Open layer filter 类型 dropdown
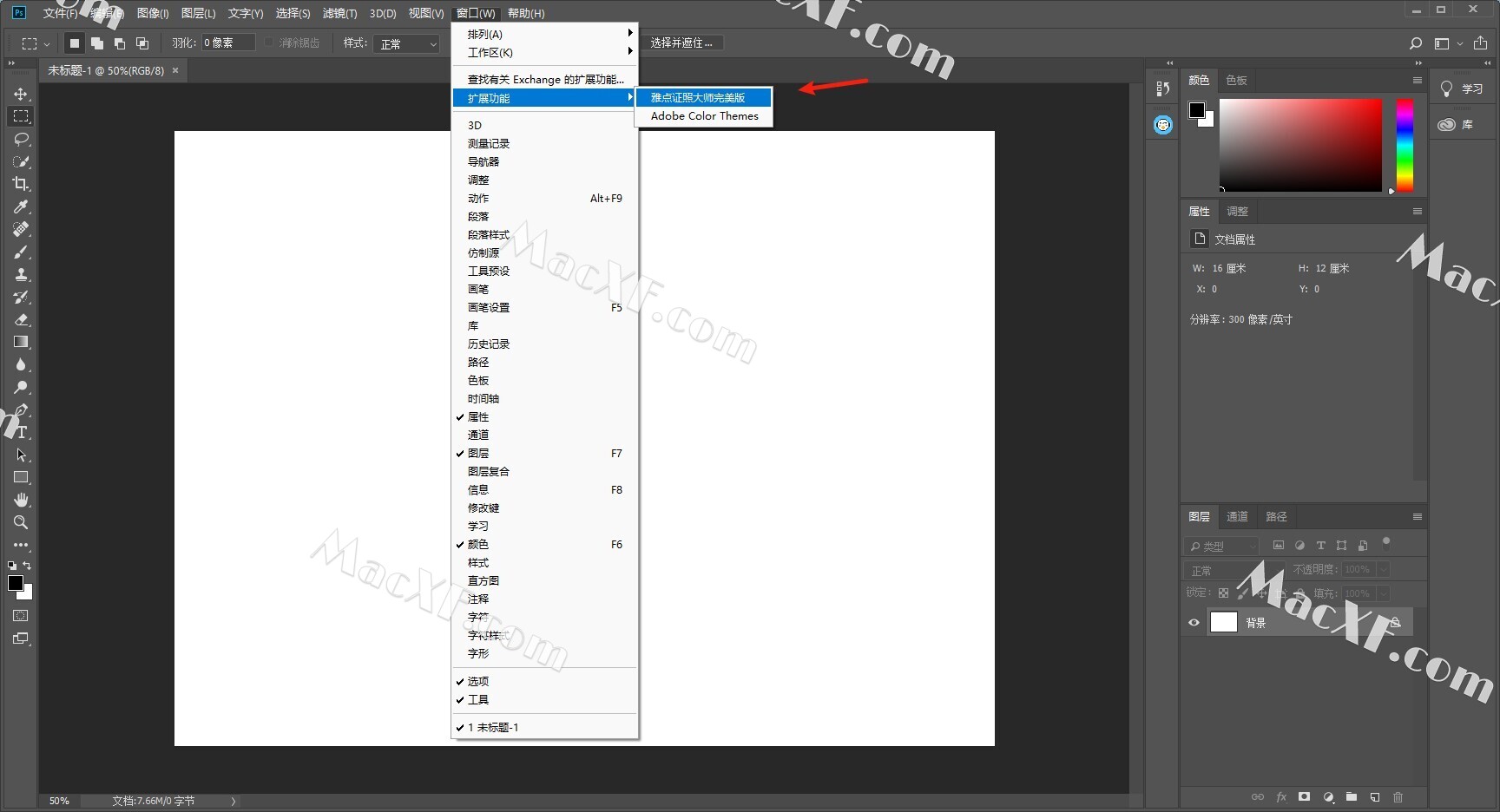Image resolution: width=1500 pixels, height=812 pixels. 1221,546
